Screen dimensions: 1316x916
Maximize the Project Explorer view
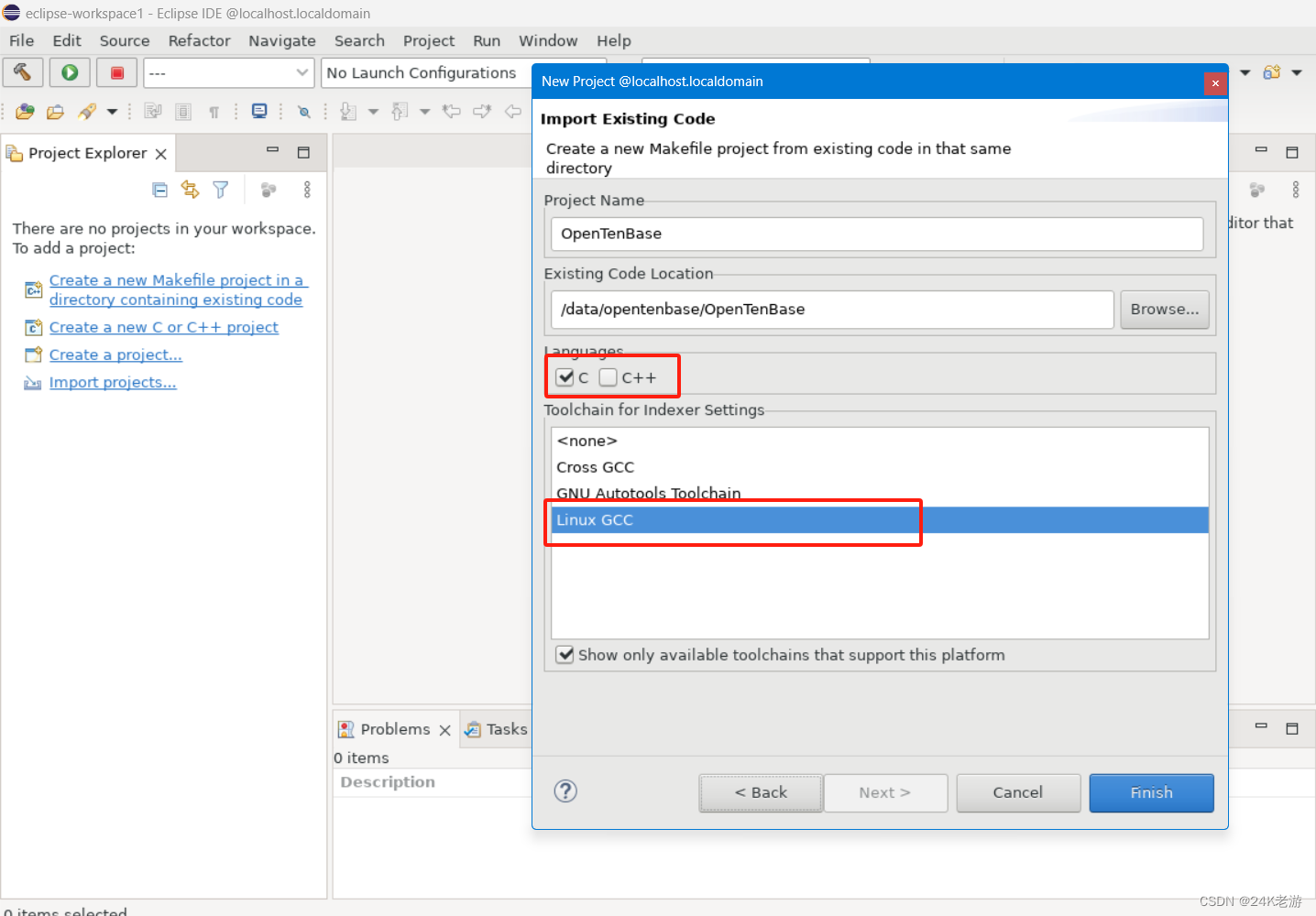point(303,152)
